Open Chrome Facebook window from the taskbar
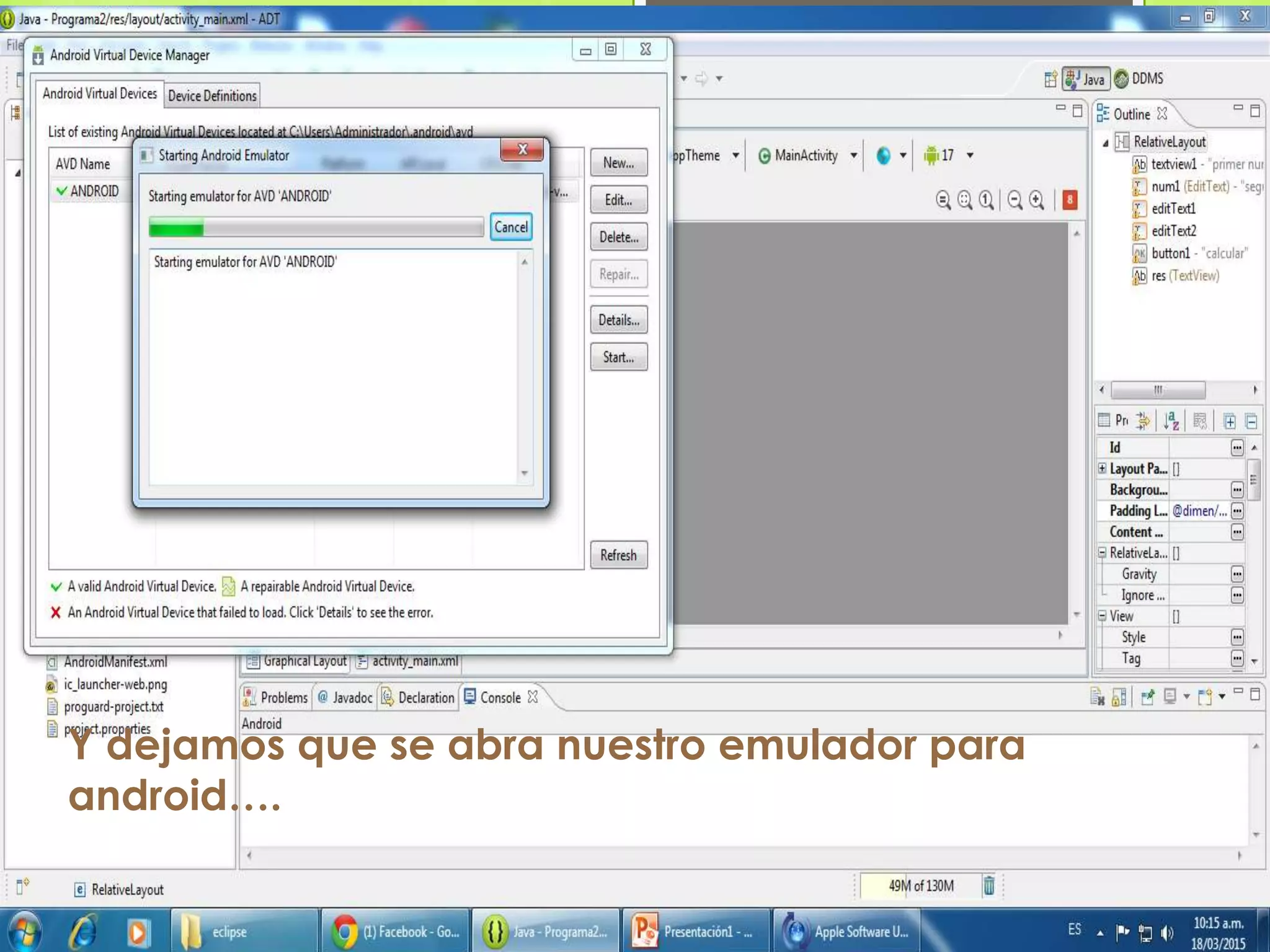 click(396, 932)
